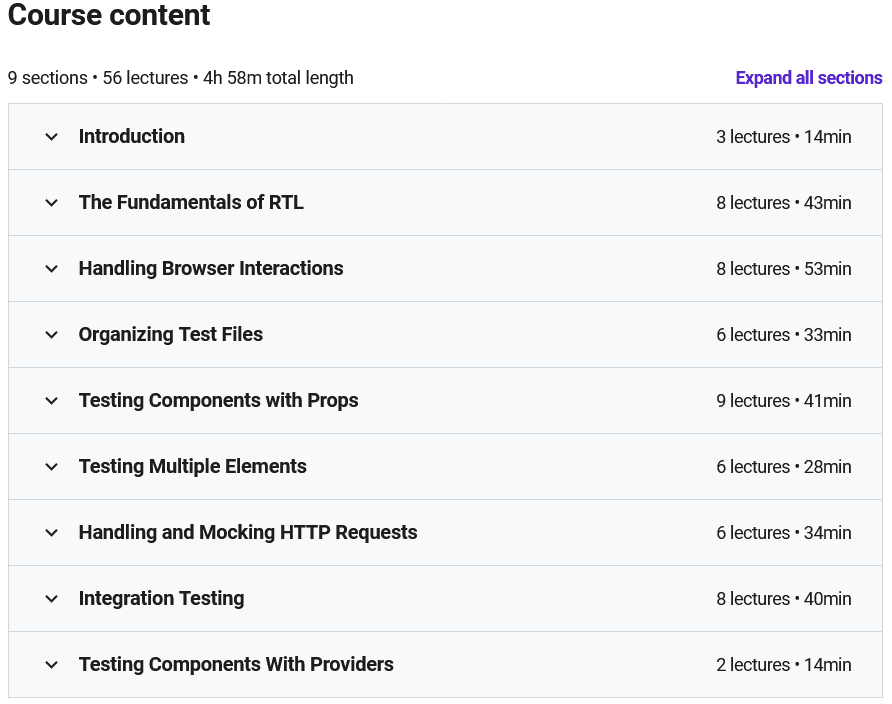Select Testing Components With Providers title
Screen dimensions: 892x704
click(x=236, y=664)
